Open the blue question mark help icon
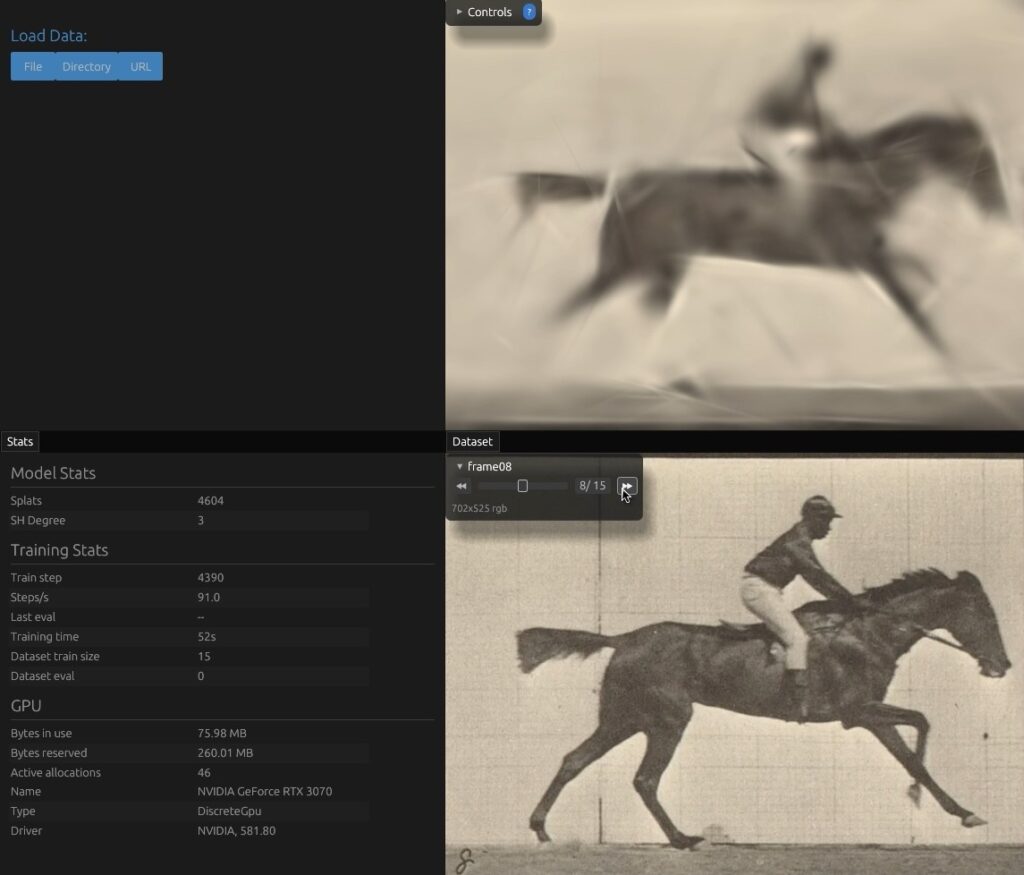The height and width of the screenshot is (875, 1024). click(529, 13)
